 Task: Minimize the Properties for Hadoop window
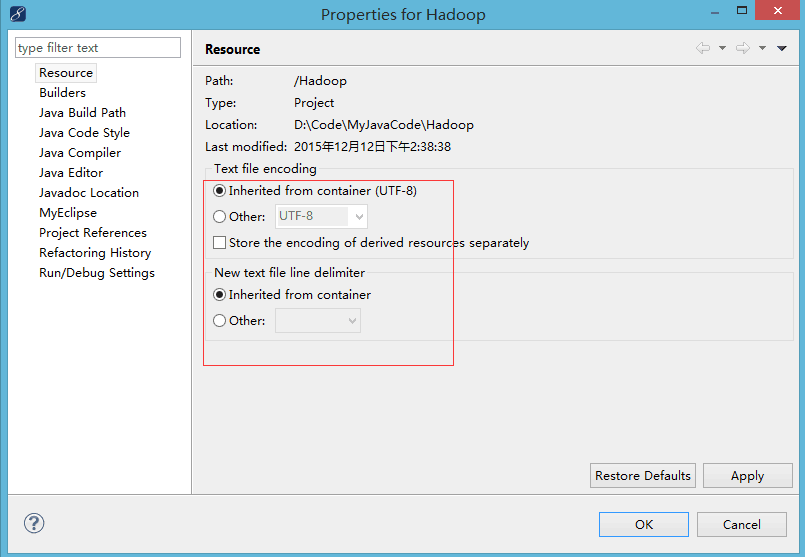pos(715,12)
